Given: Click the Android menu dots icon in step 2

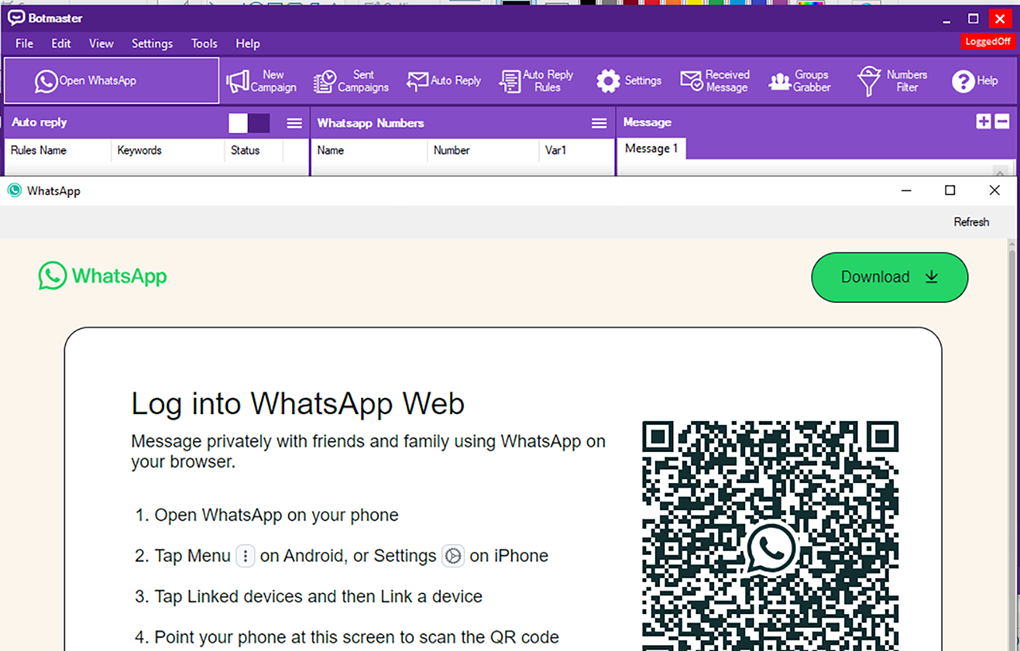Looking at the screenshot, I should click(245, 556).
